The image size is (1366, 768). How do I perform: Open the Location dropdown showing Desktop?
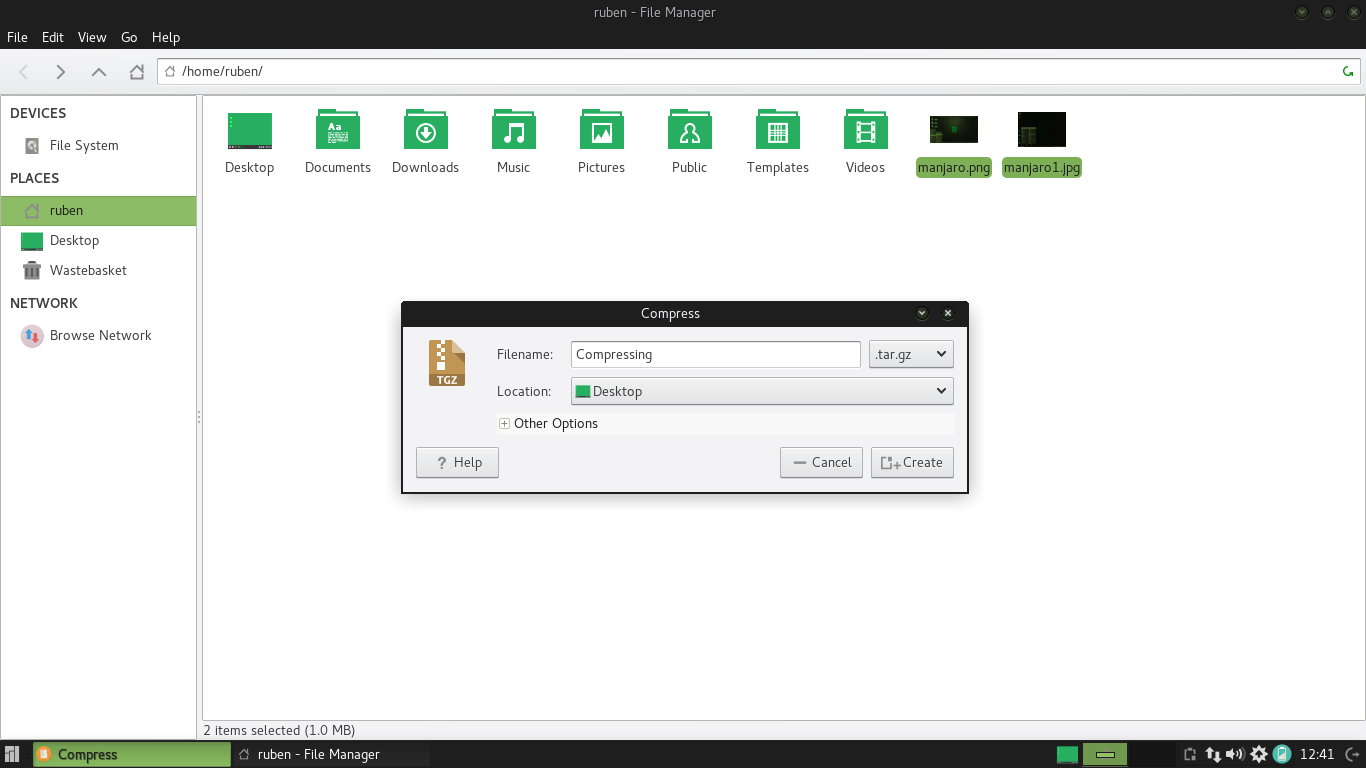(762, 391)
